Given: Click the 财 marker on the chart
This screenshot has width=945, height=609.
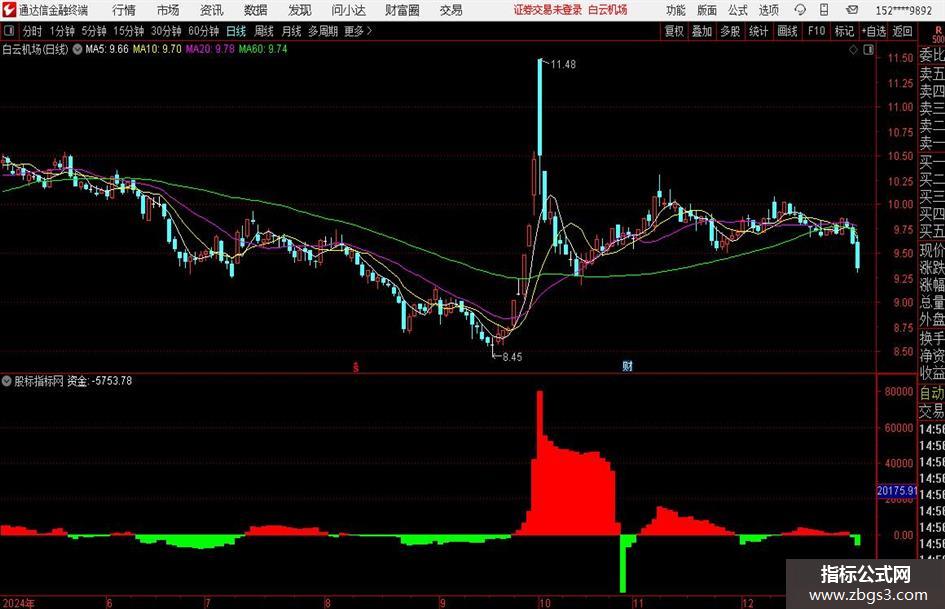Looking at the screenshot, I should pyautogui.click(x=627, y=366).
